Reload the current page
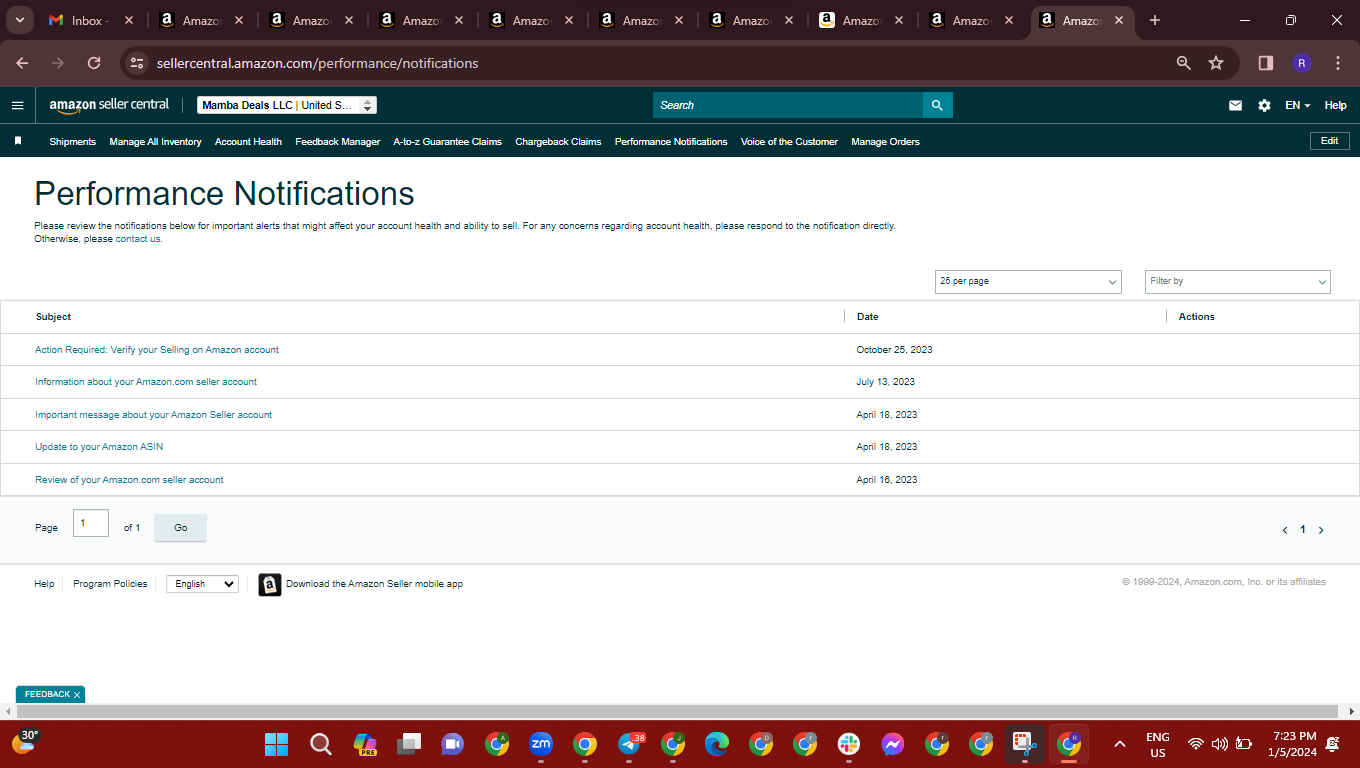 [x=94, y=63]
